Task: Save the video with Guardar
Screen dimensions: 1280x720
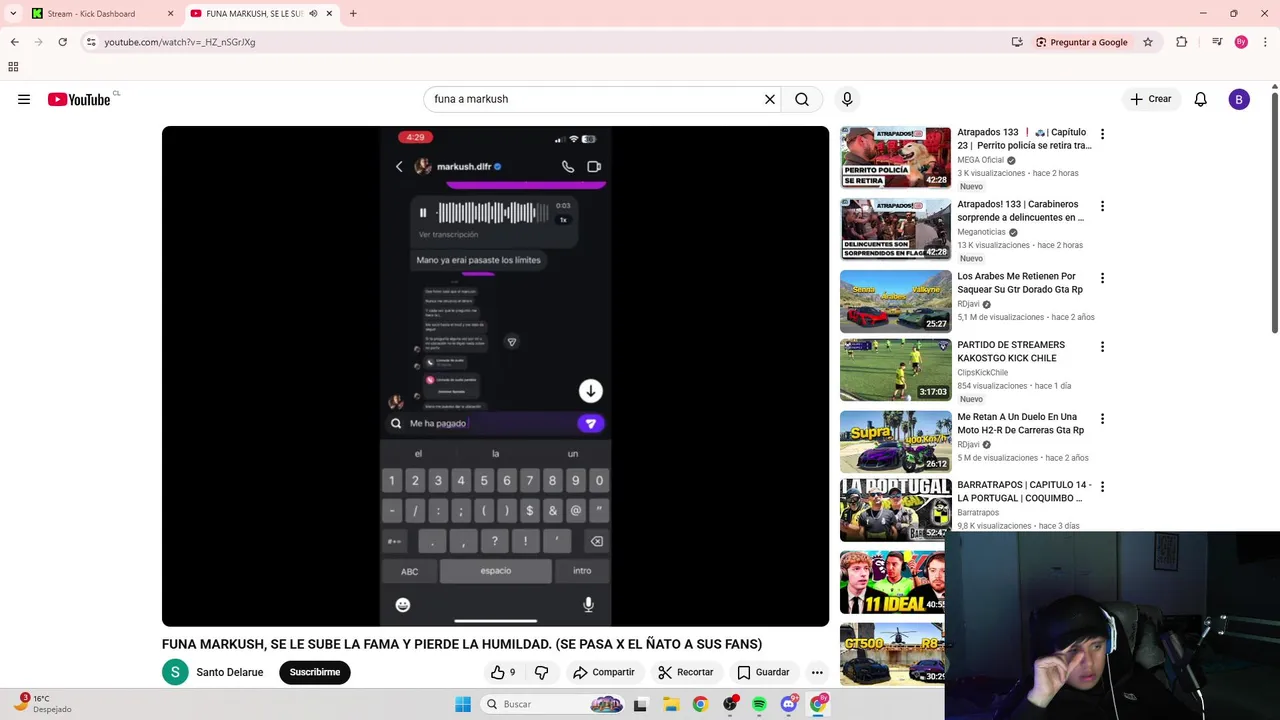Action: tap(763, 672)
